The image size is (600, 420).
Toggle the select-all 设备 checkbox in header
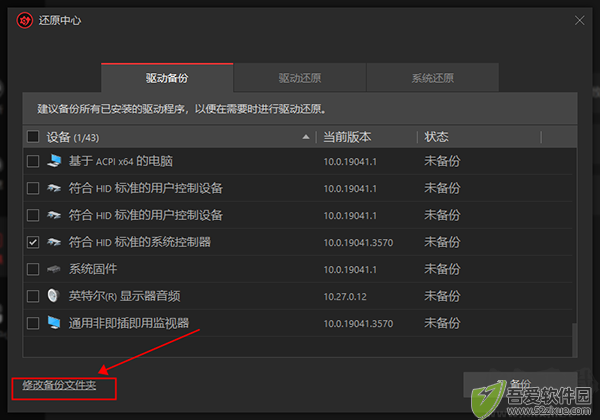click(x=33, y=137)
